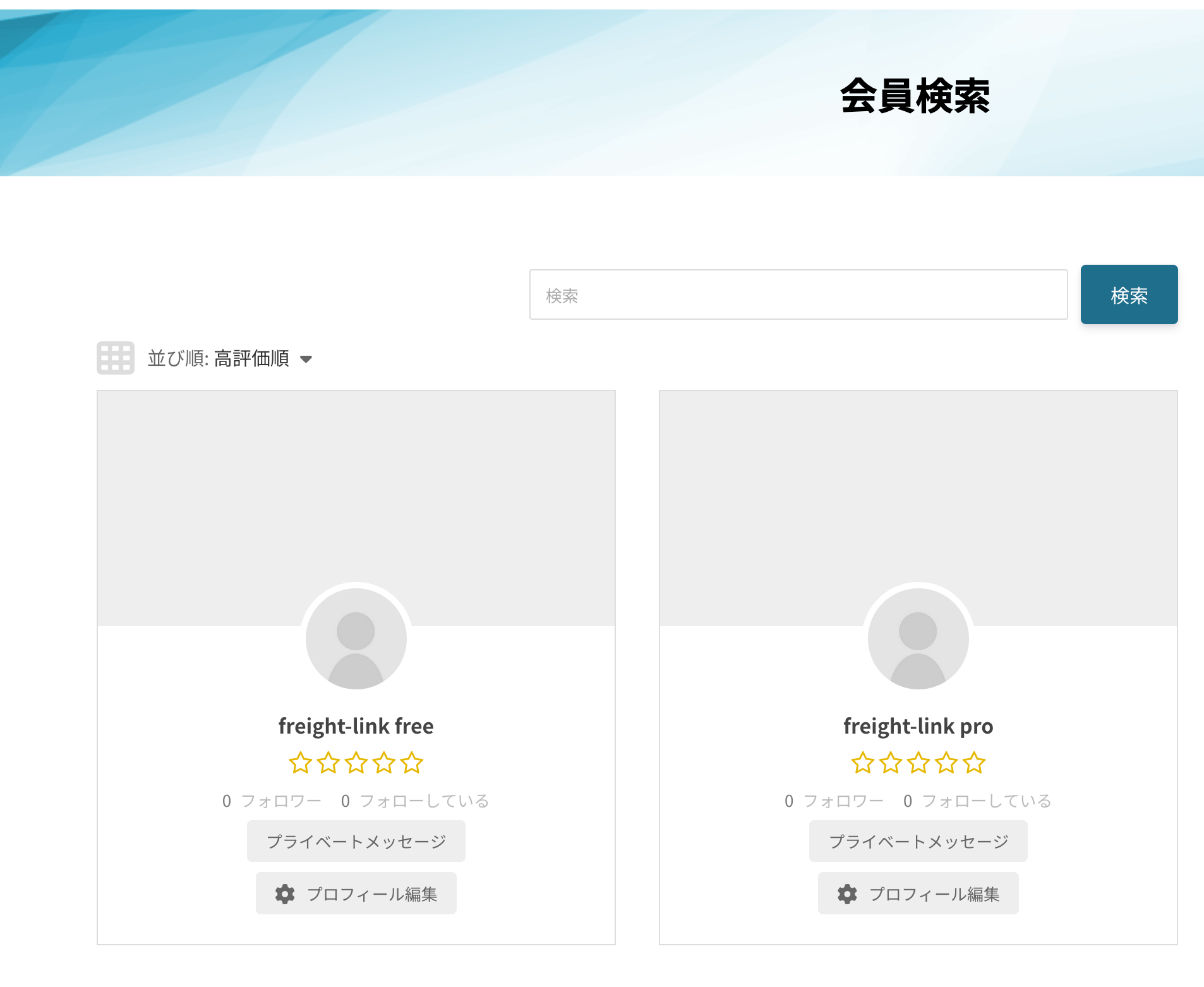Click gear icon on freight-link free card
1204x987 pixels.
pyautogui.click(x=285, y=894)
